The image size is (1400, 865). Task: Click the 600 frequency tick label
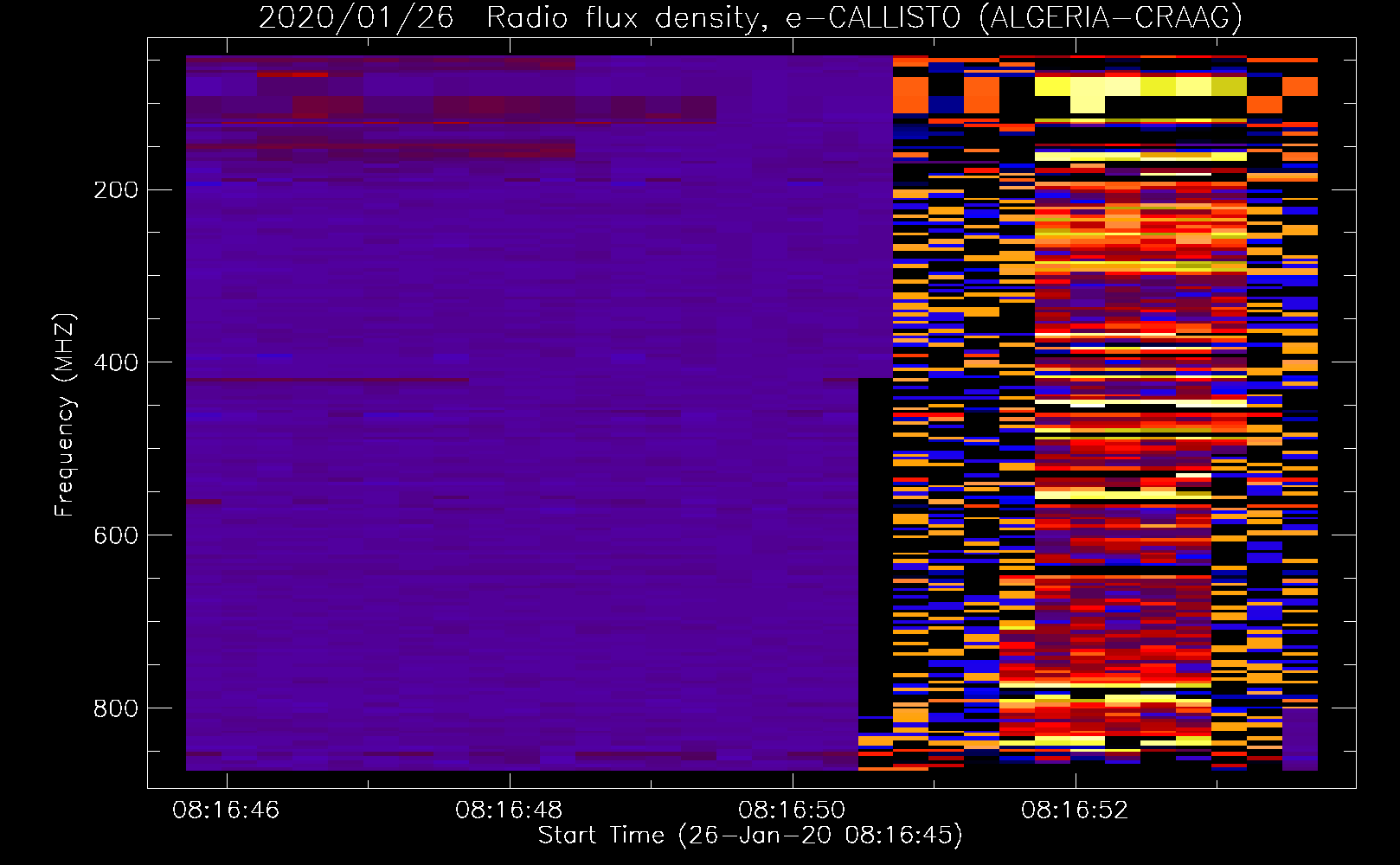pos(116,535)
